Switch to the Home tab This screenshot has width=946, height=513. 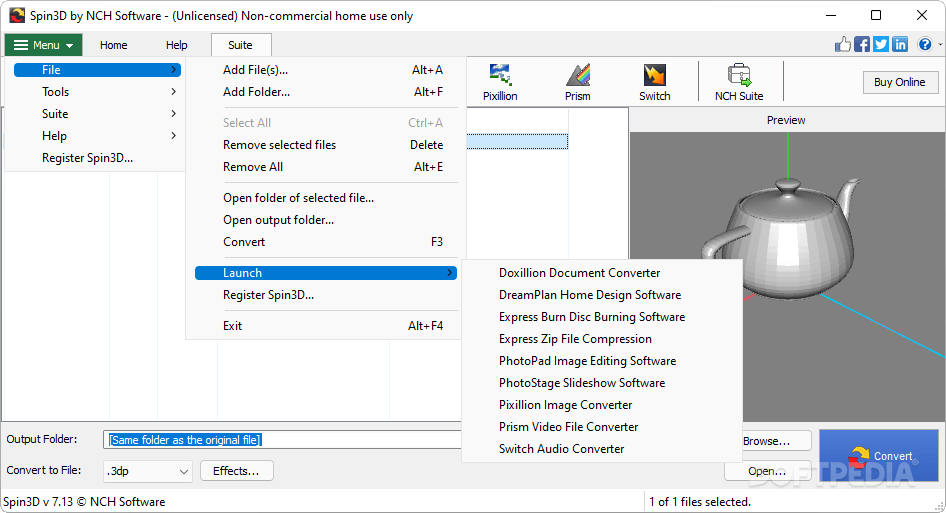[x=113, y=45]
